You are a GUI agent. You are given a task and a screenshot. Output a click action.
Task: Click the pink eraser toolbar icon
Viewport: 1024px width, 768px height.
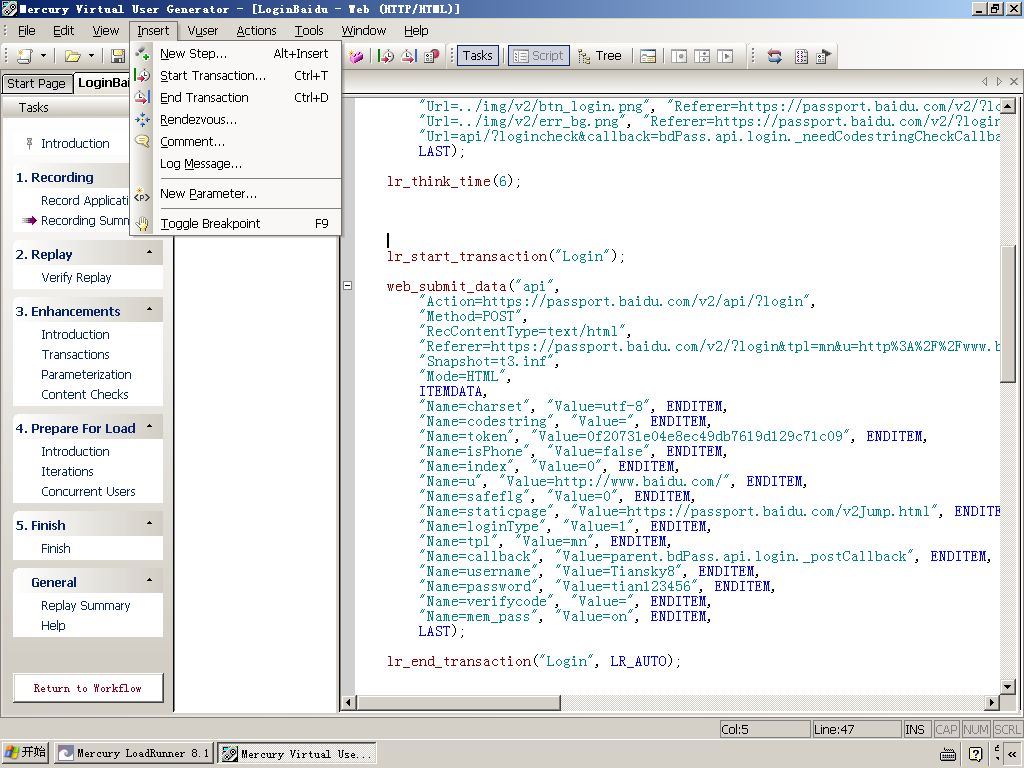[356, 56]
